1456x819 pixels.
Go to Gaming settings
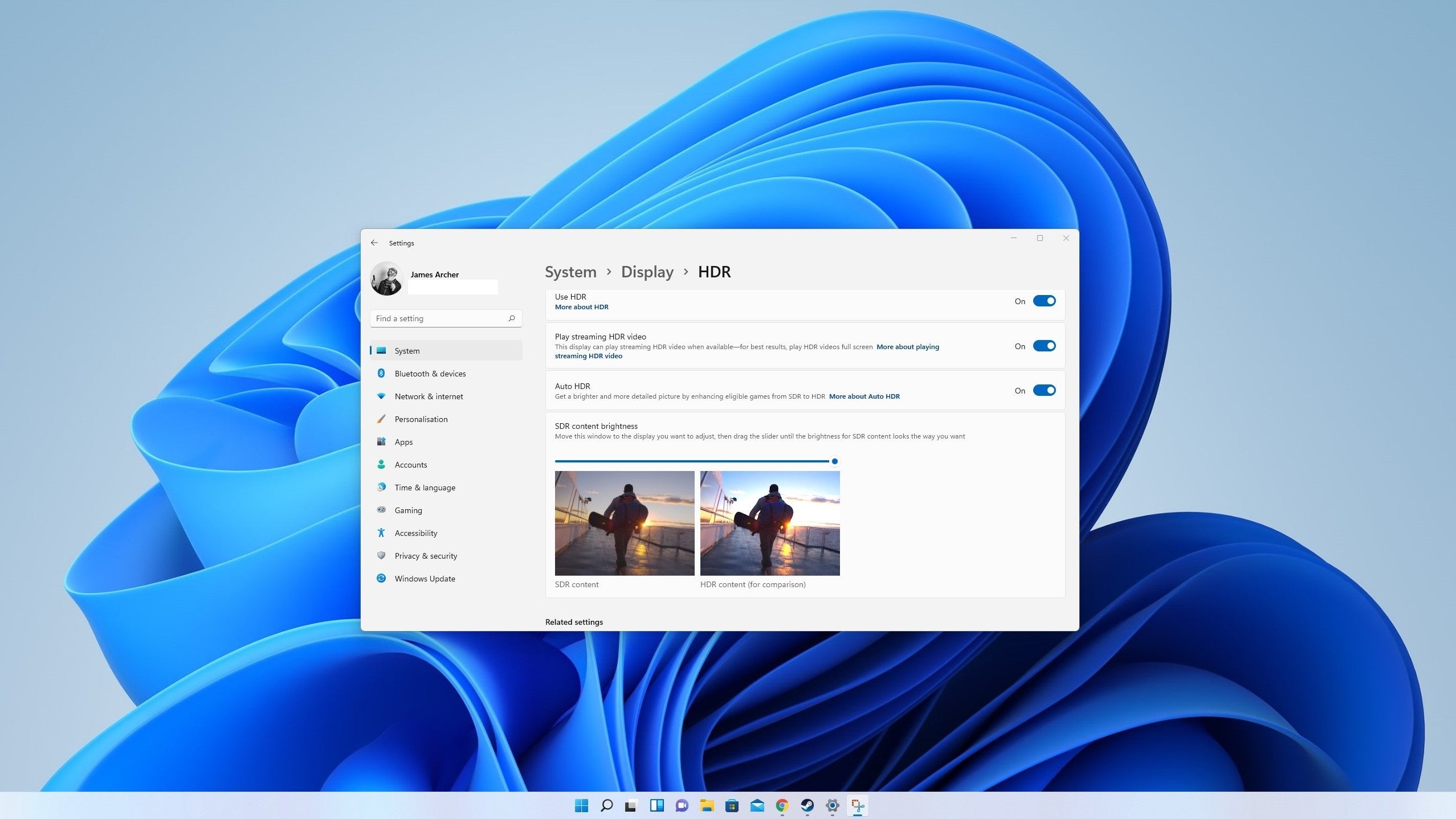[407, 510]
